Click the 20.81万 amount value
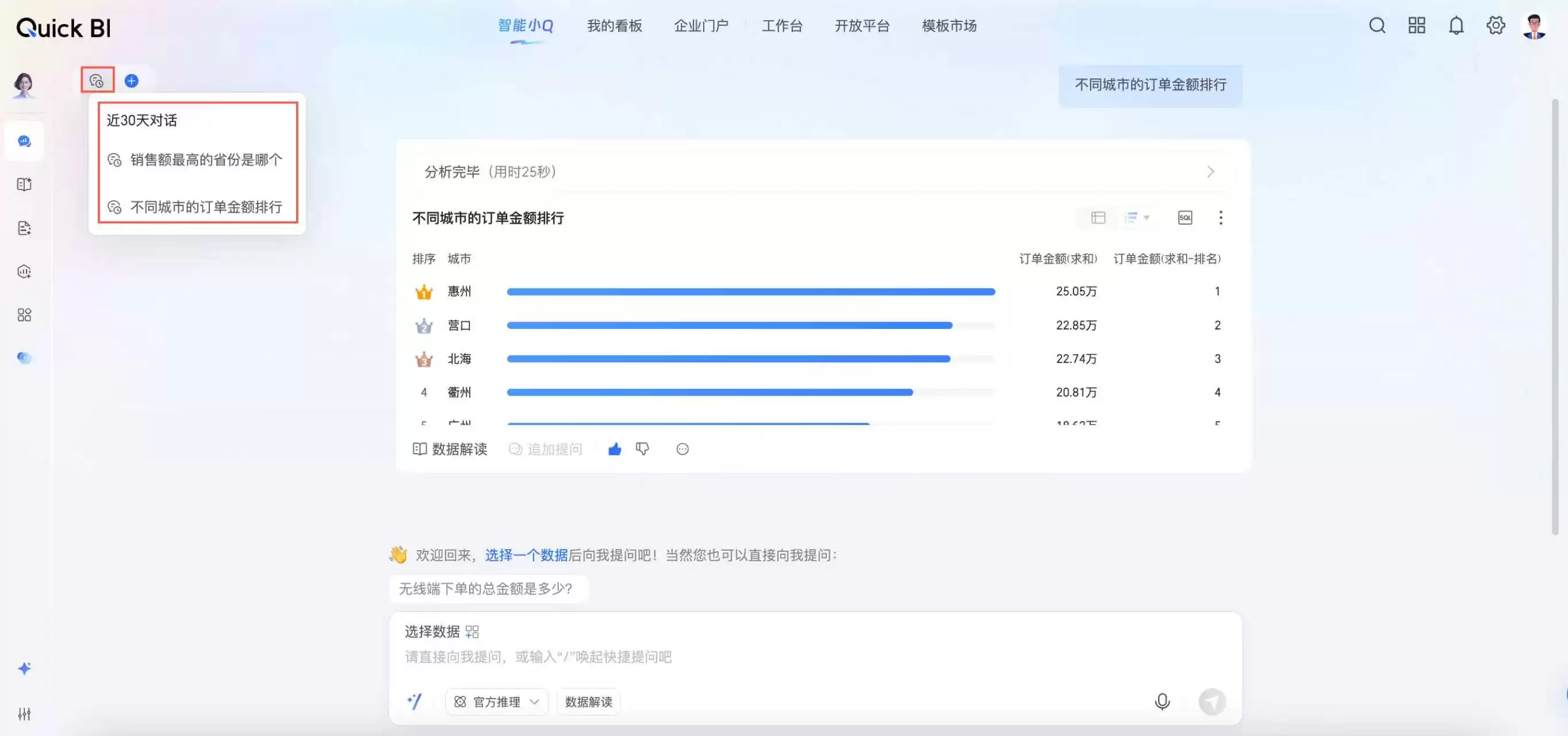 (1076, 393)
